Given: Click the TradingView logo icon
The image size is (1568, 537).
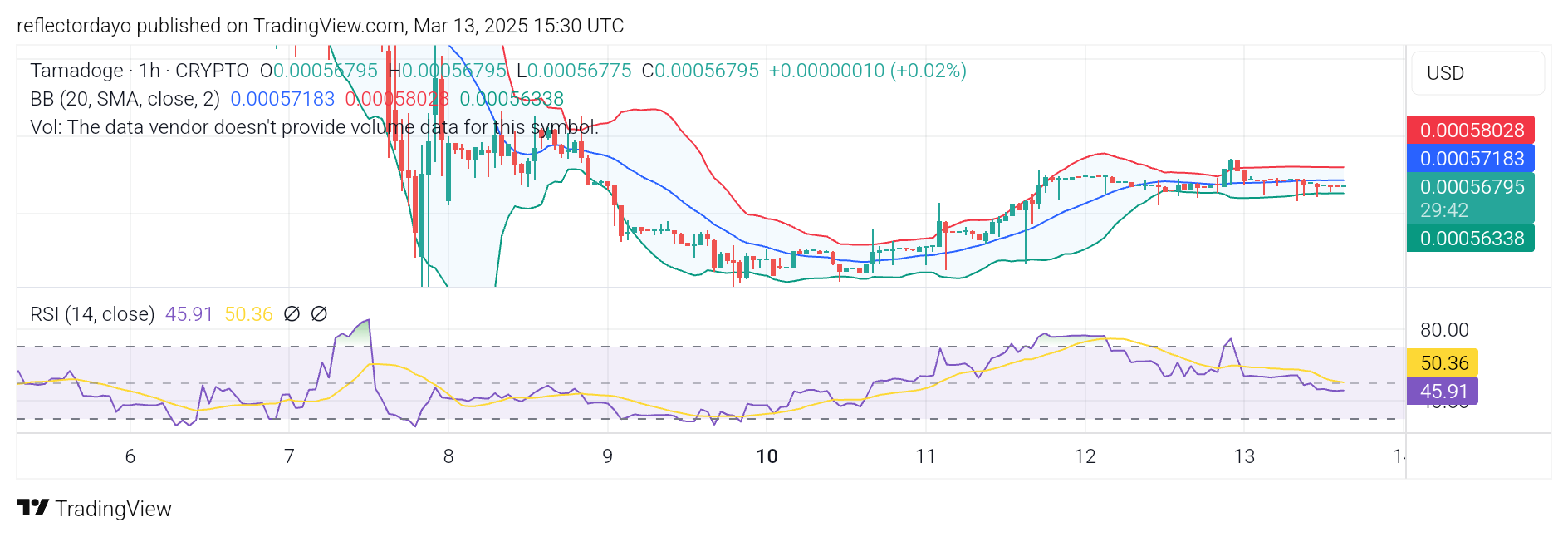Looking at the screenshot, I should pyautogui.click(x=33, y=507).
